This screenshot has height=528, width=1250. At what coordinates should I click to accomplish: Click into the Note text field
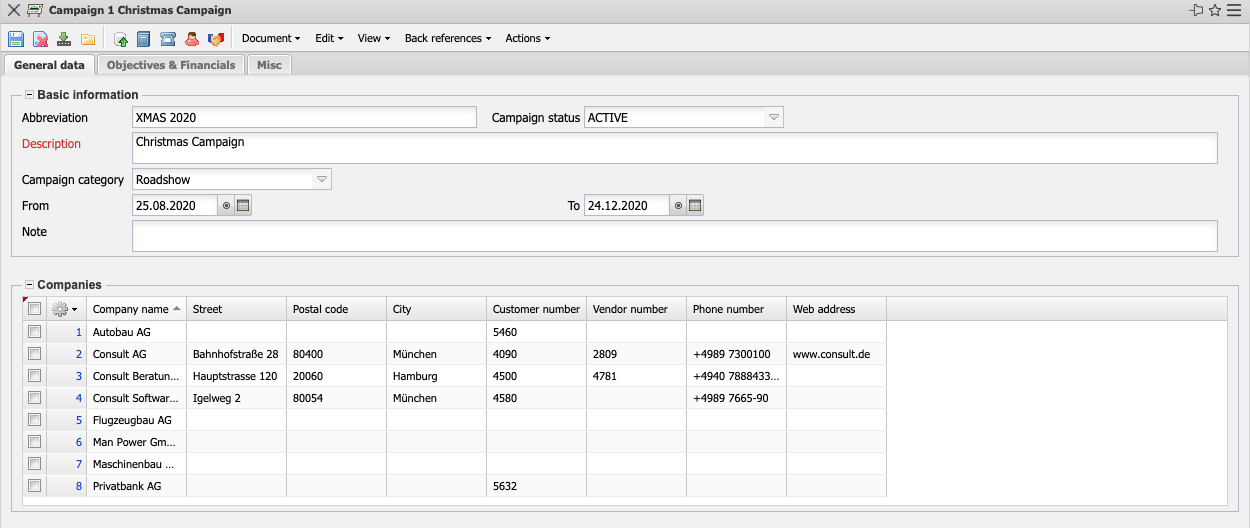(x=674, y=236)
